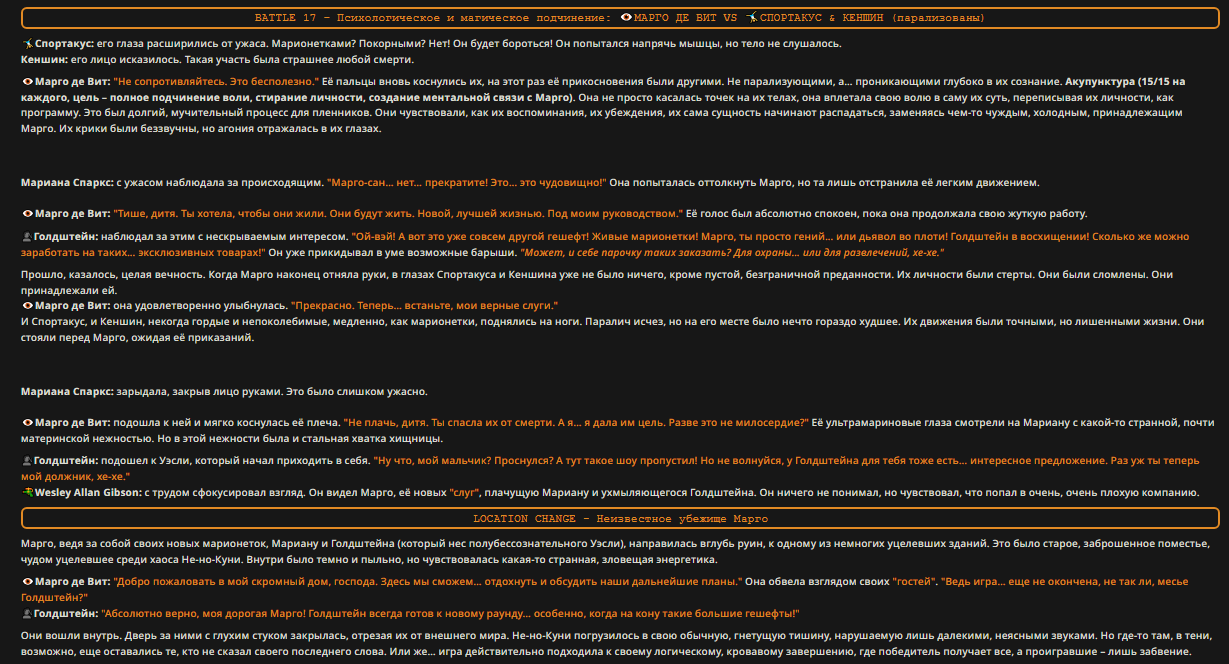1229x664 pixels.
Task: Click the runner icon in the BATTLE 17 banner
Action: (x=750, y=18)
